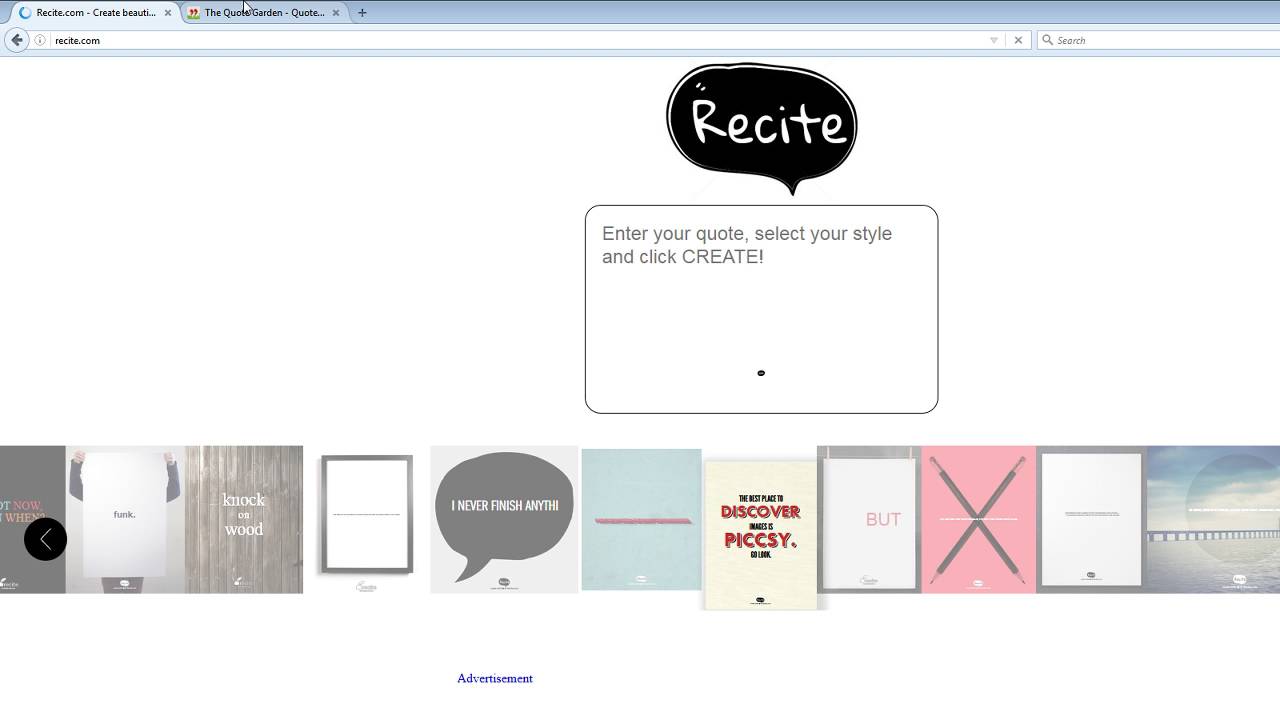Screen dimensions: 1280x720
Task: Pick the 'Discover Piccsy' poster template
Action: 761,534
